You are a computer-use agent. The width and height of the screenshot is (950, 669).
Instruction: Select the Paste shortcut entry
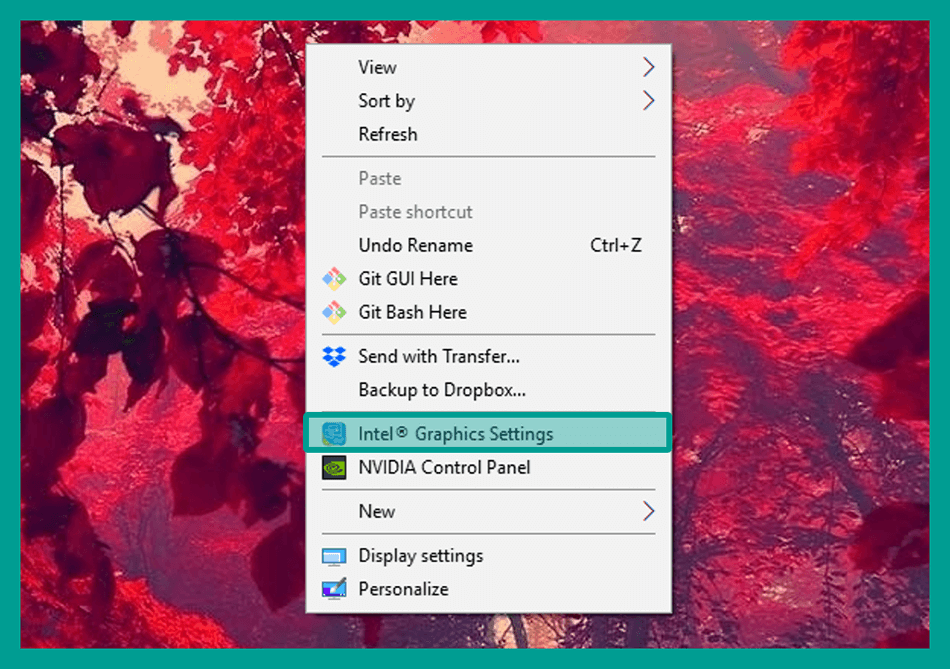click(488, 211)
